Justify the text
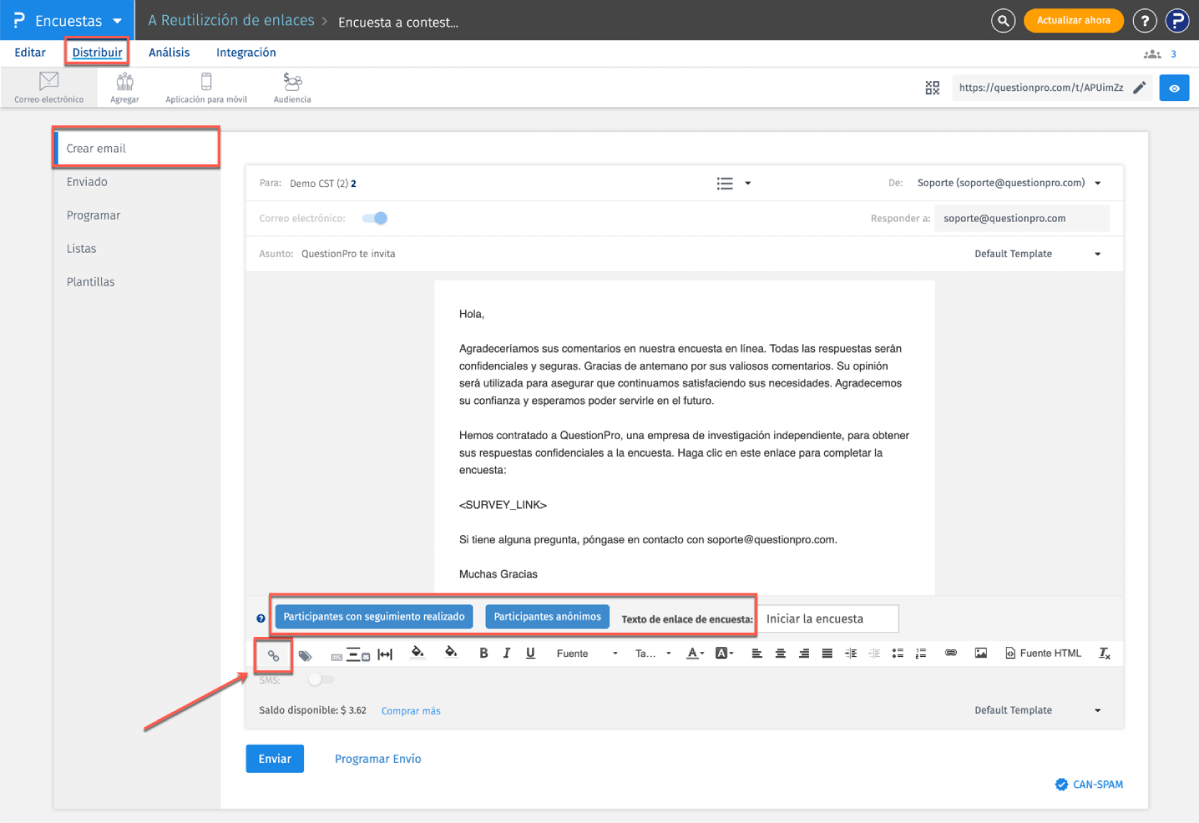Image resolution: width=1199 pixels, height=823 pixels. (x=827, y=653)
